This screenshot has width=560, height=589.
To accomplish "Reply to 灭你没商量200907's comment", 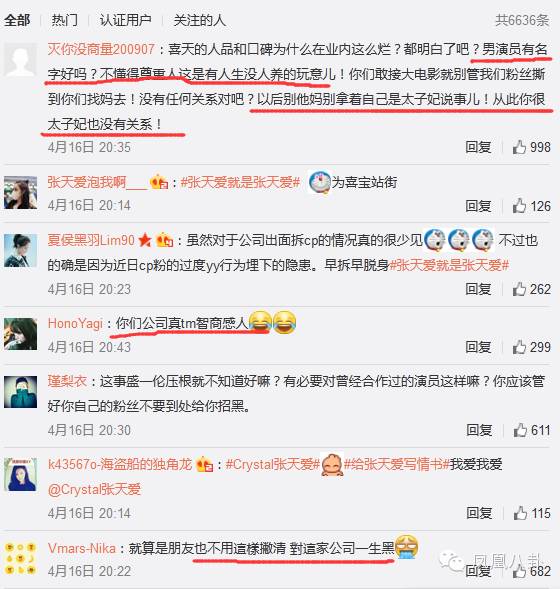I will (478, 147).
